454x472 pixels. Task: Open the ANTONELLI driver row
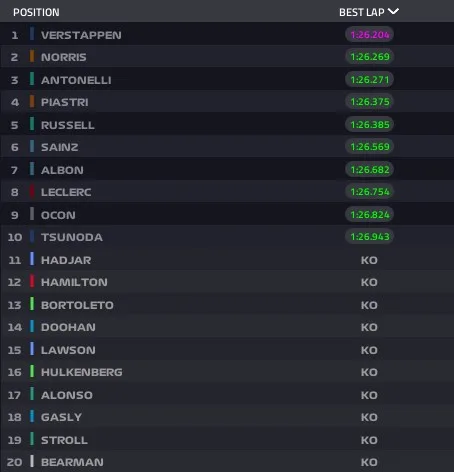(x=227, y=79)
